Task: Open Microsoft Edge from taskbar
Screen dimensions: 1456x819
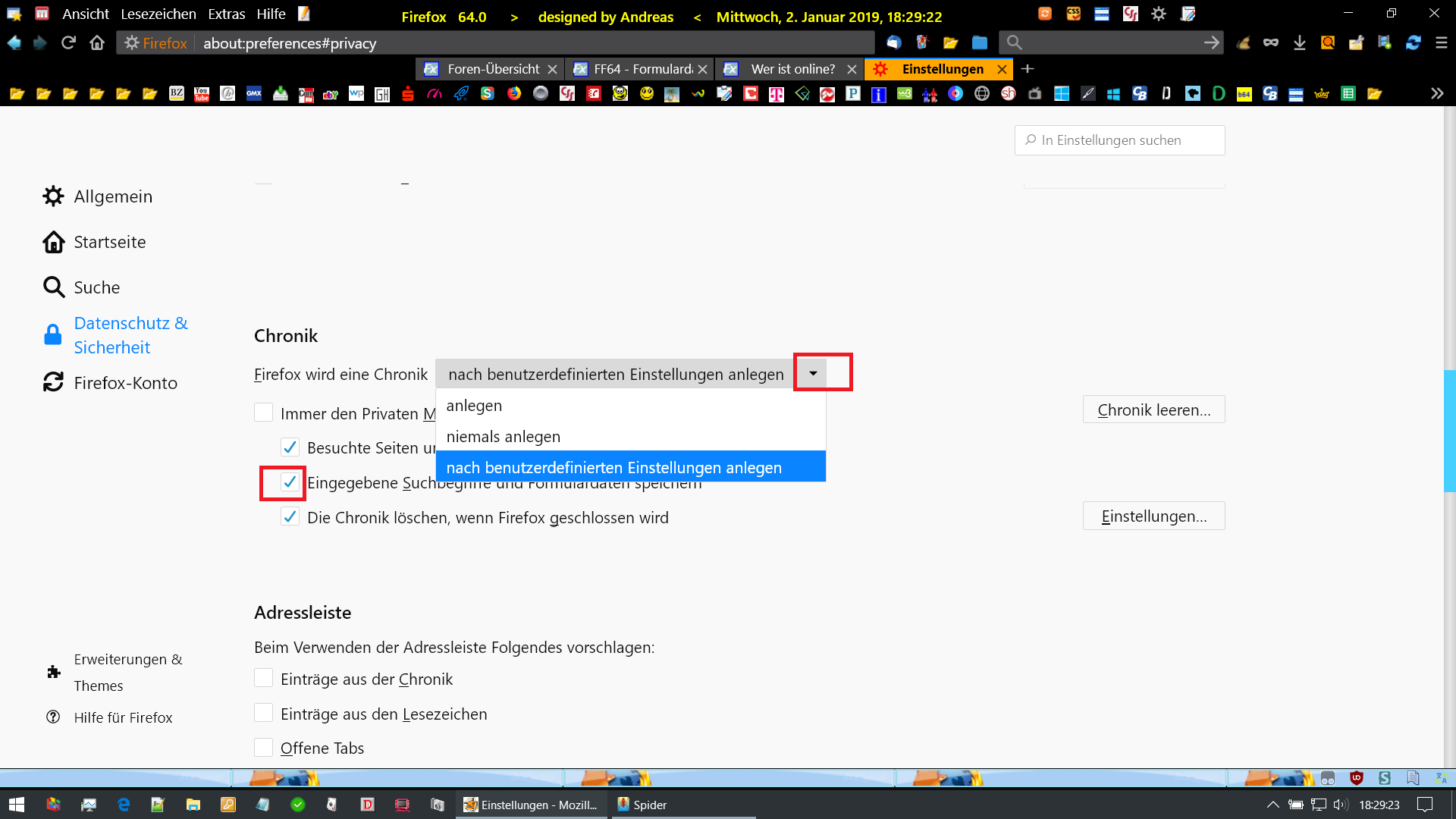Action: point(124,805)
